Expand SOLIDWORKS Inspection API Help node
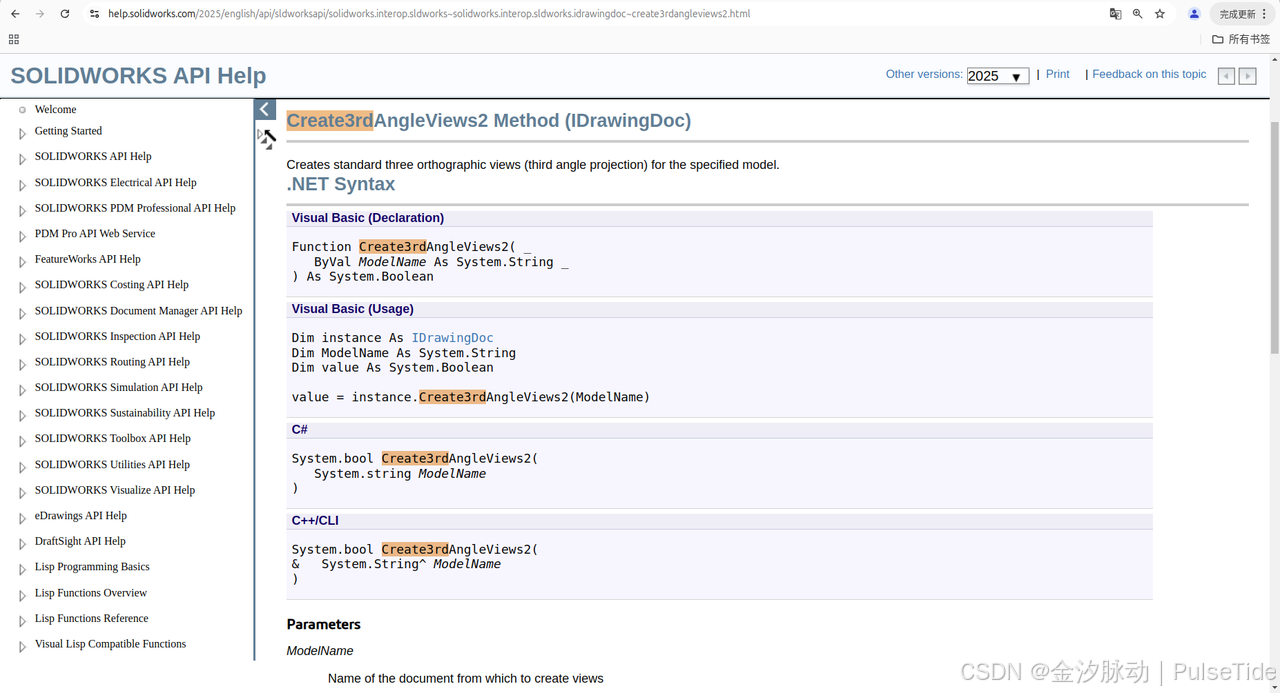This screenshot has width=1280, height=693. tap(22, 339)
